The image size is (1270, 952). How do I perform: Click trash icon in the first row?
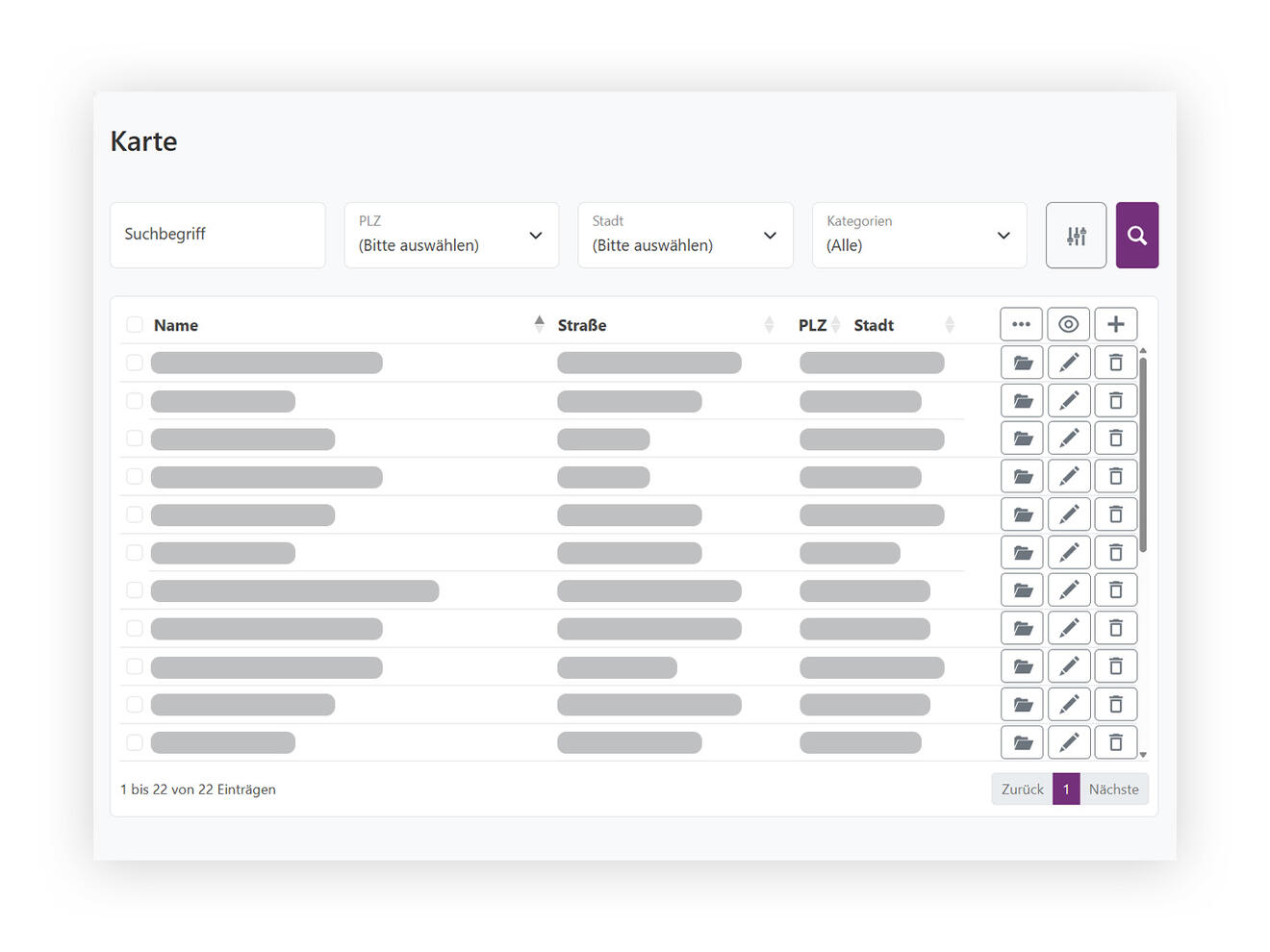(x=1116, y=363)
